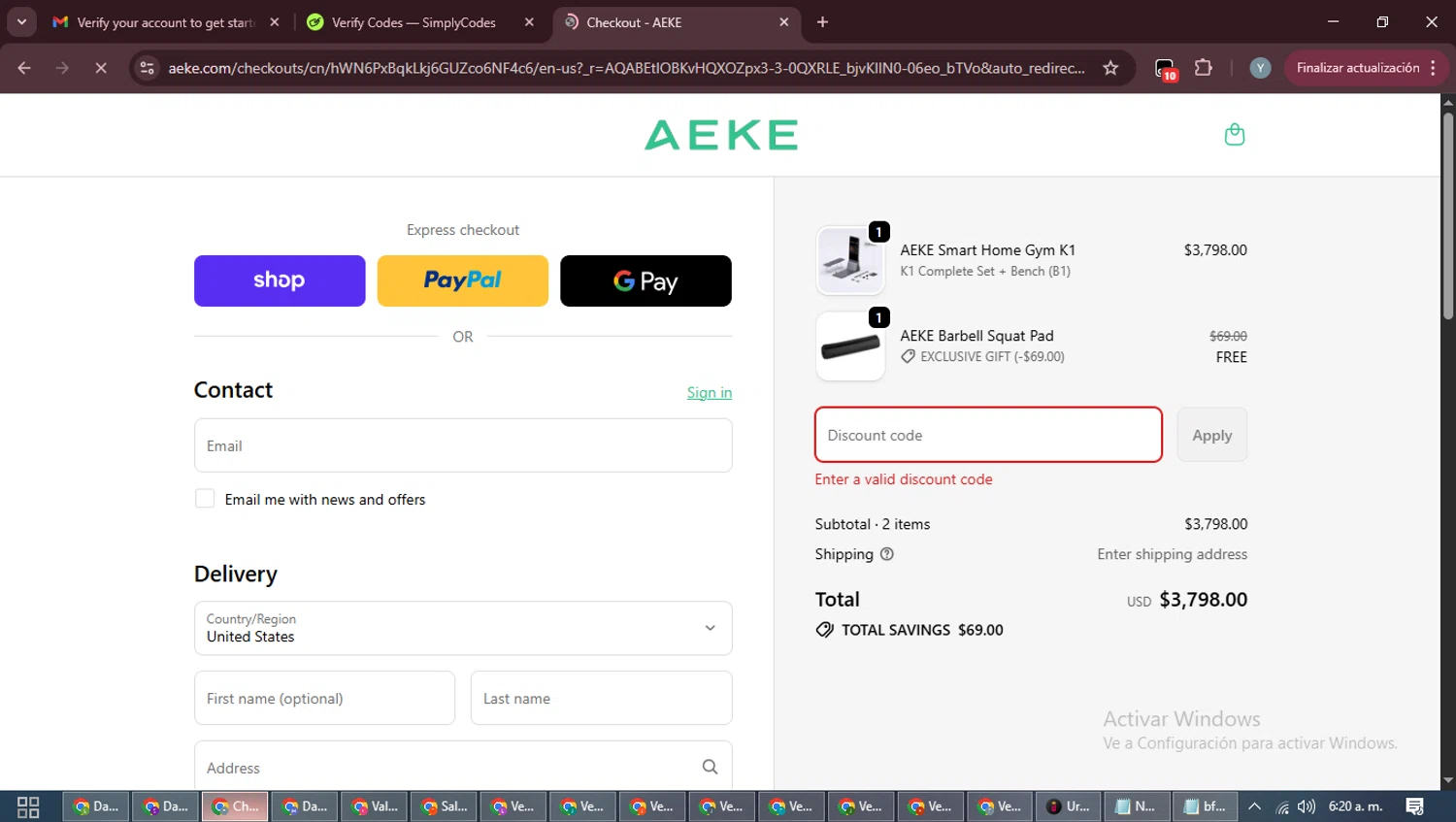Focus the First name (optional) field
This screenshot has width=1456, height=822.
click(324, 698)
